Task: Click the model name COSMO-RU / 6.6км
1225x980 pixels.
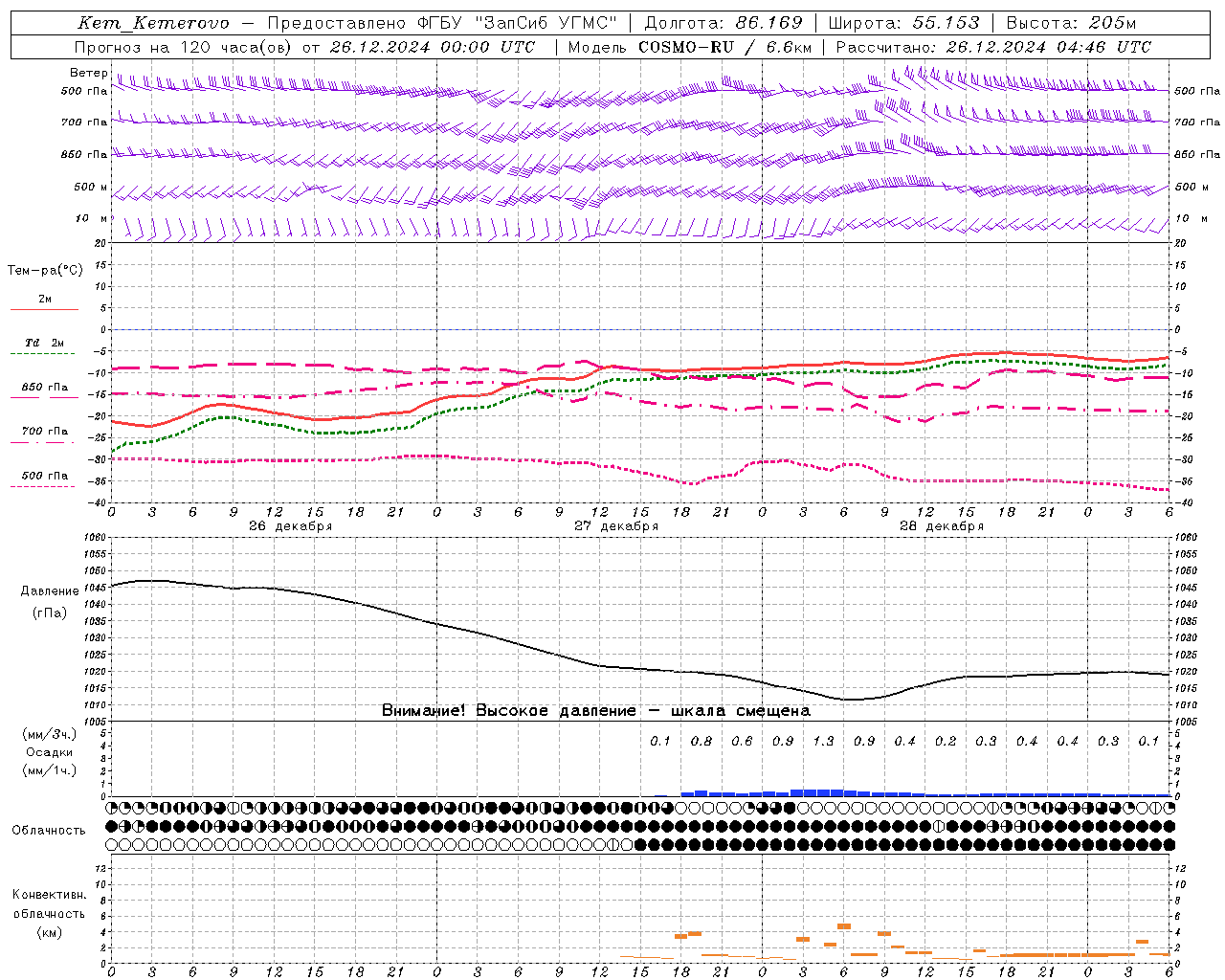Action: click(725, 47)
